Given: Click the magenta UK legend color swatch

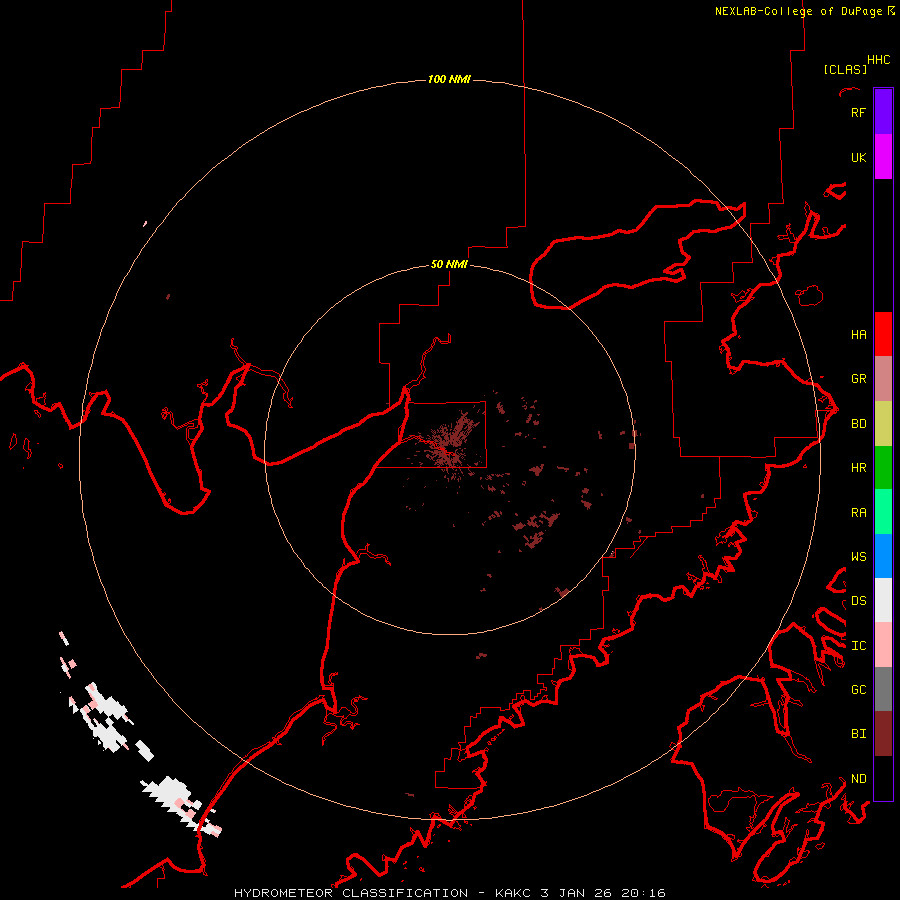Looking at the screenshot, I should (x=883, y=156).
